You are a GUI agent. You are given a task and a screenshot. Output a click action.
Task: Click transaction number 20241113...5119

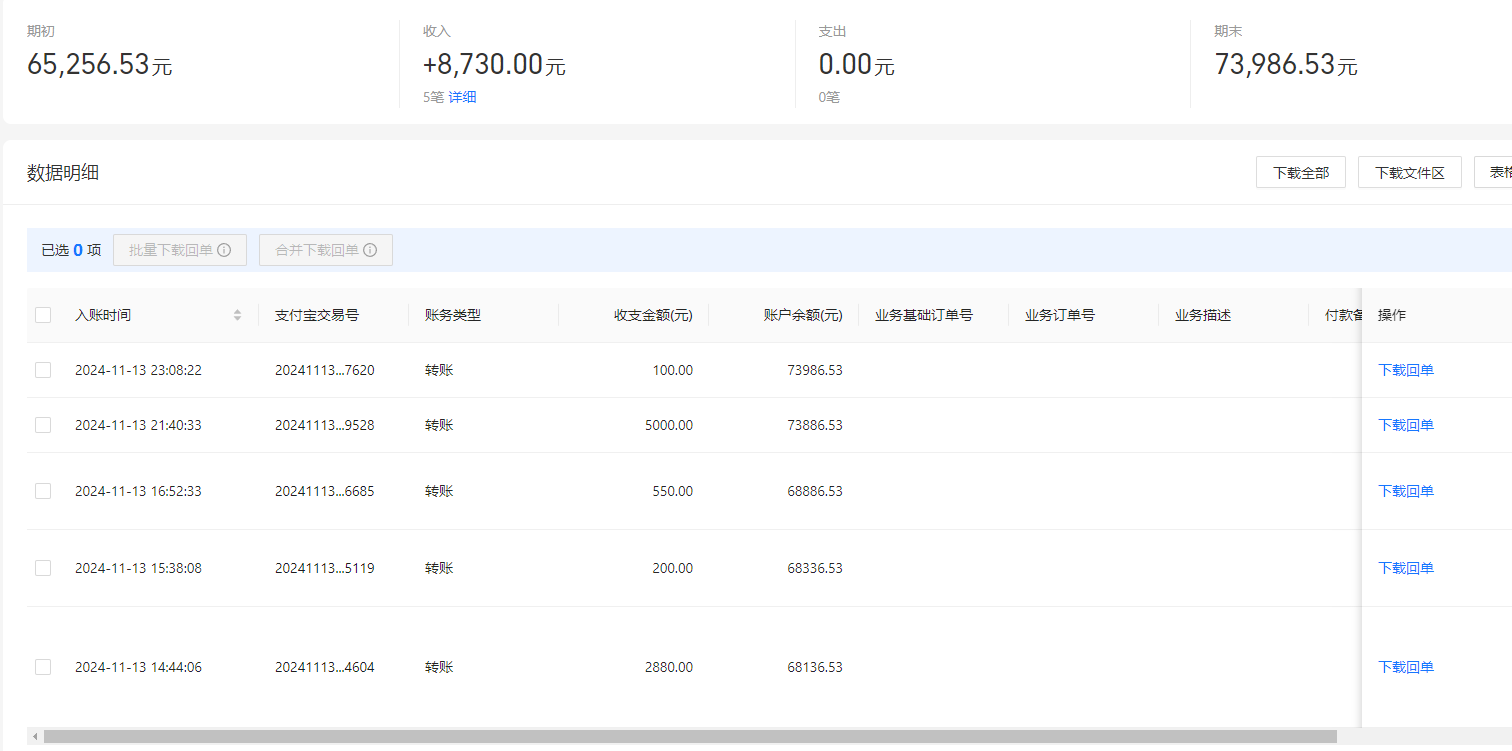tap(324, 568)
